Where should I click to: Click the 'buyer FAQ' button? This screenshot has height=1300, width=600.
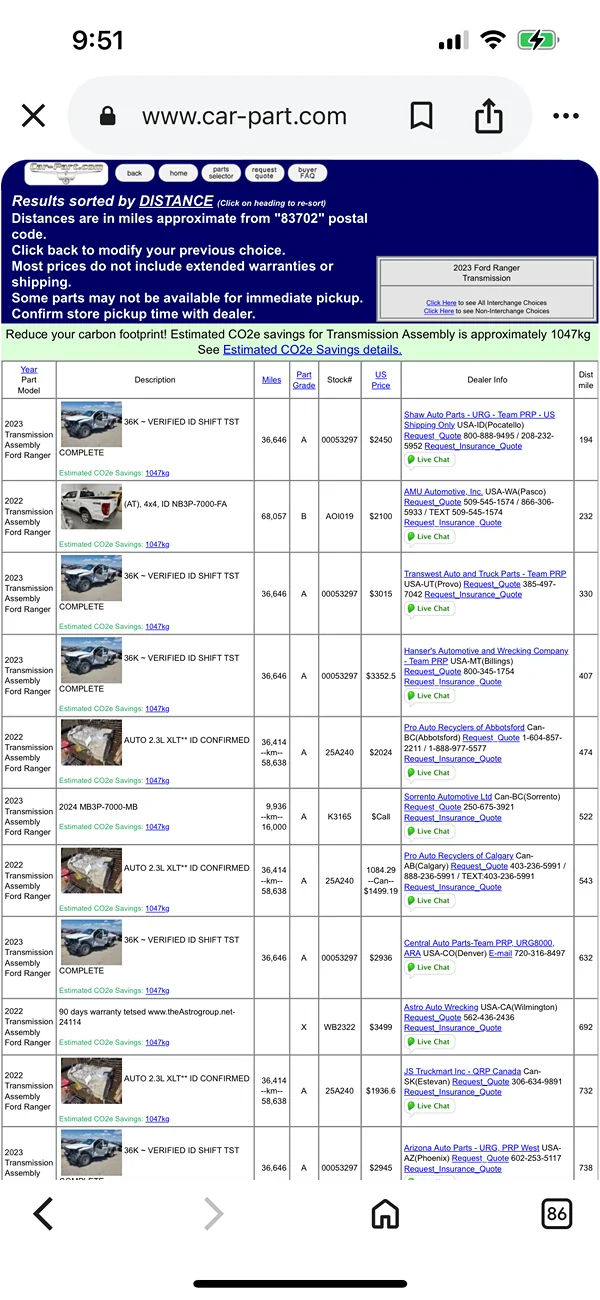tap(308, 173)
